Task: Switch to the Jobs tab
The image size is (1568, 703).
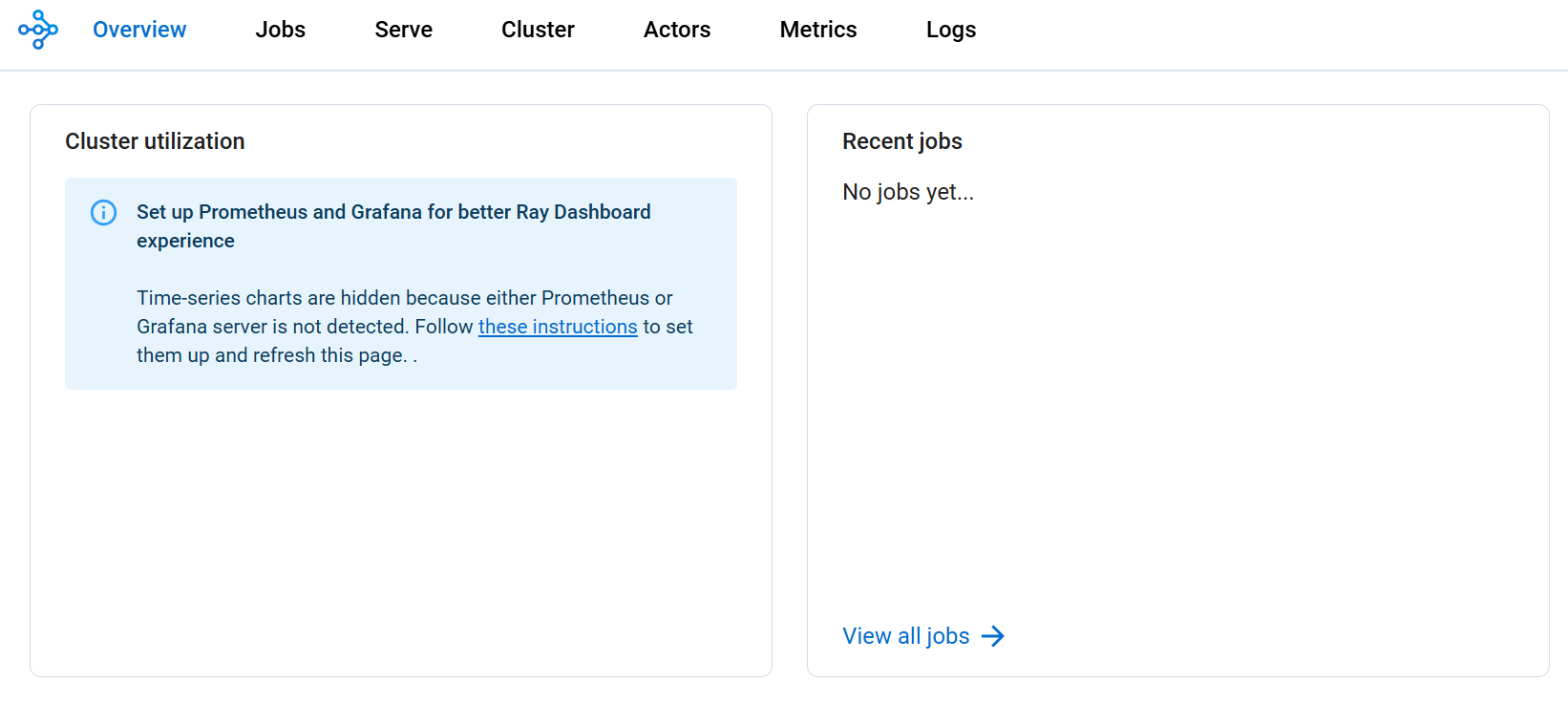Action: pos(280,30)
